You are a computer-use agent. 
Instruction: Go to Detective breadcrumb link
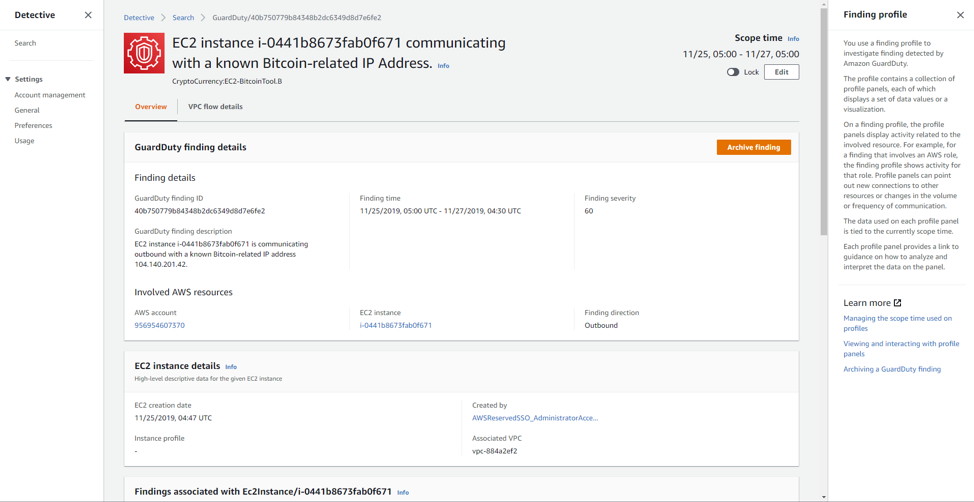pyautogui.click(x=139, y=18)
